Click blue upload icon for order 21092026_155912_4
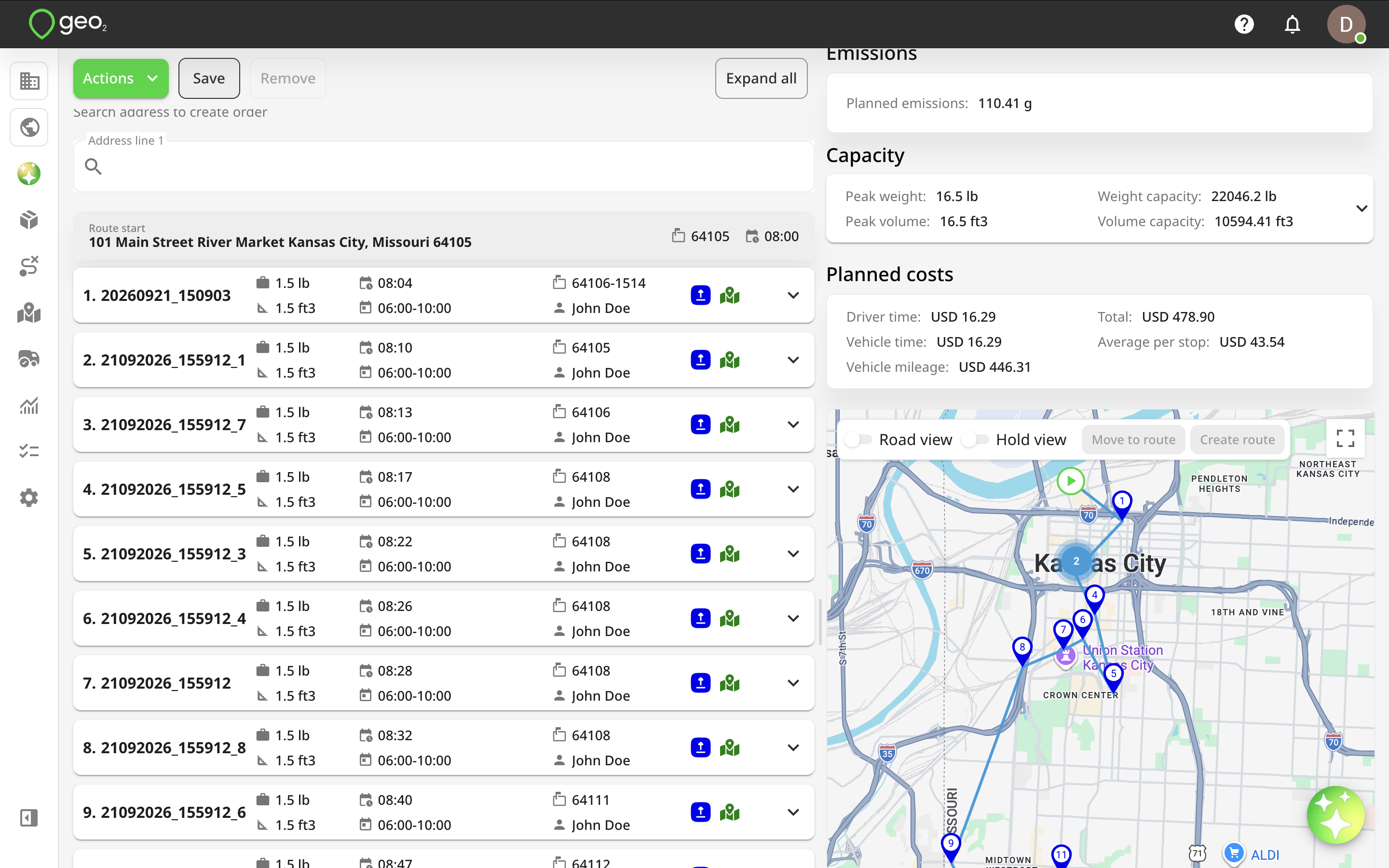 point(700,618)
